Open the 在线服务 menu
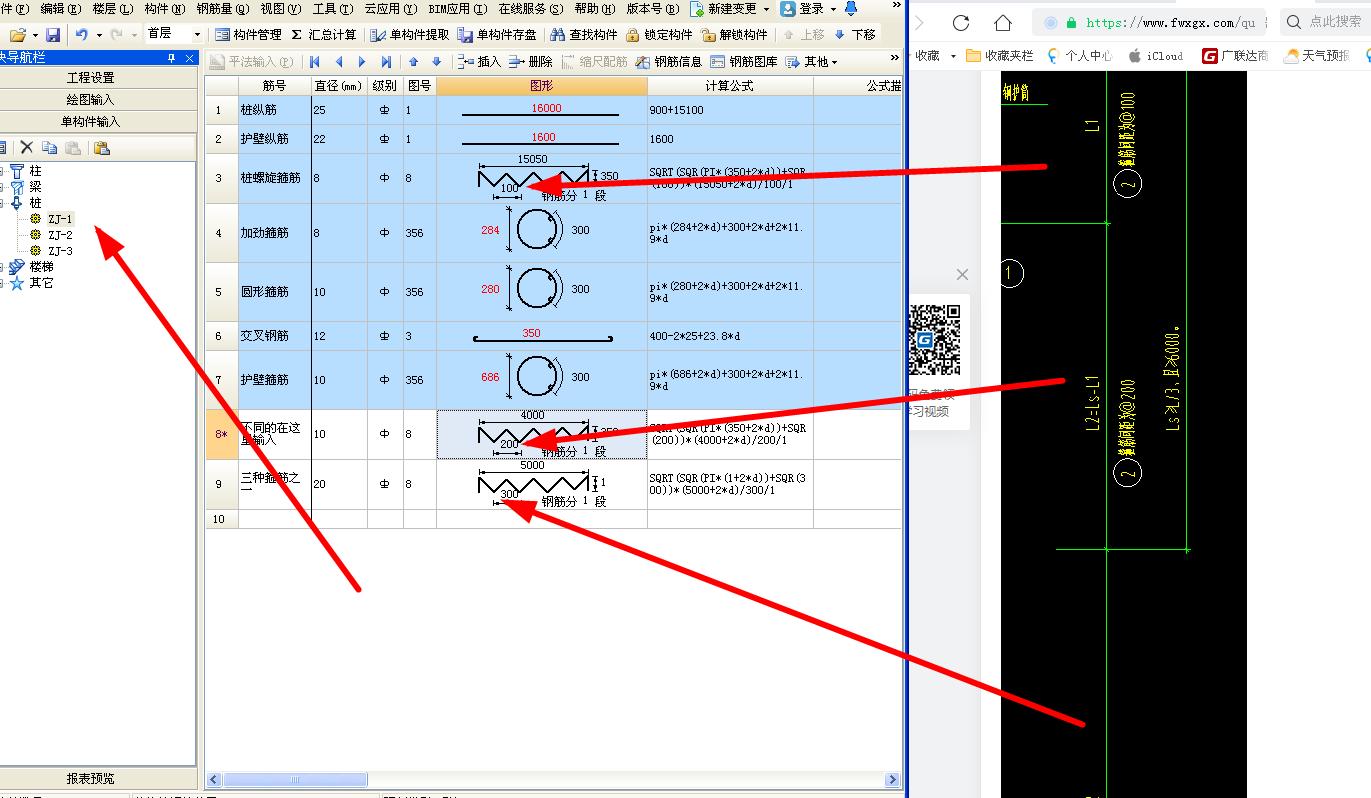The image size is (1371, 798). click(531, 9)
